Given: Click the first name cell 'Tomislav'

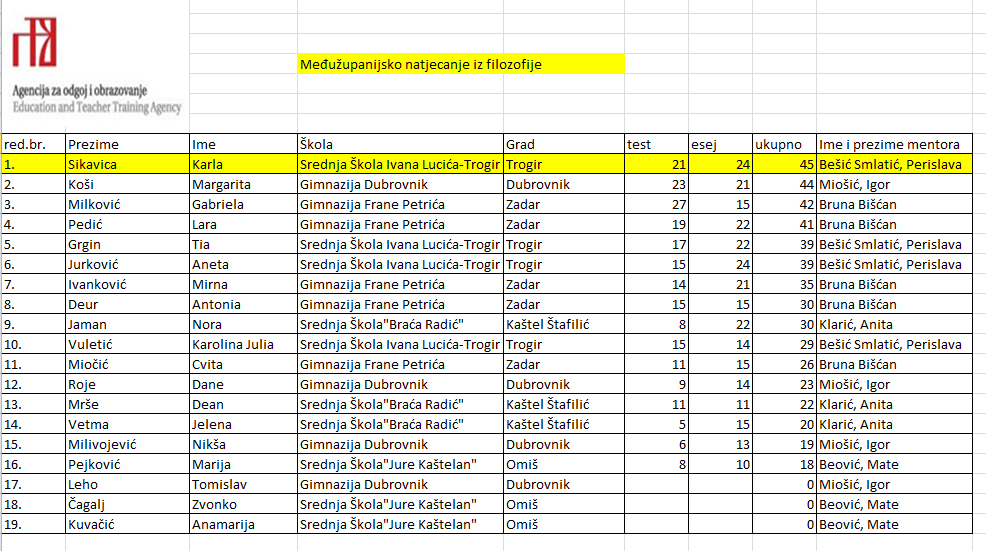Looking at the screenshot, I should tap(243, 484).
